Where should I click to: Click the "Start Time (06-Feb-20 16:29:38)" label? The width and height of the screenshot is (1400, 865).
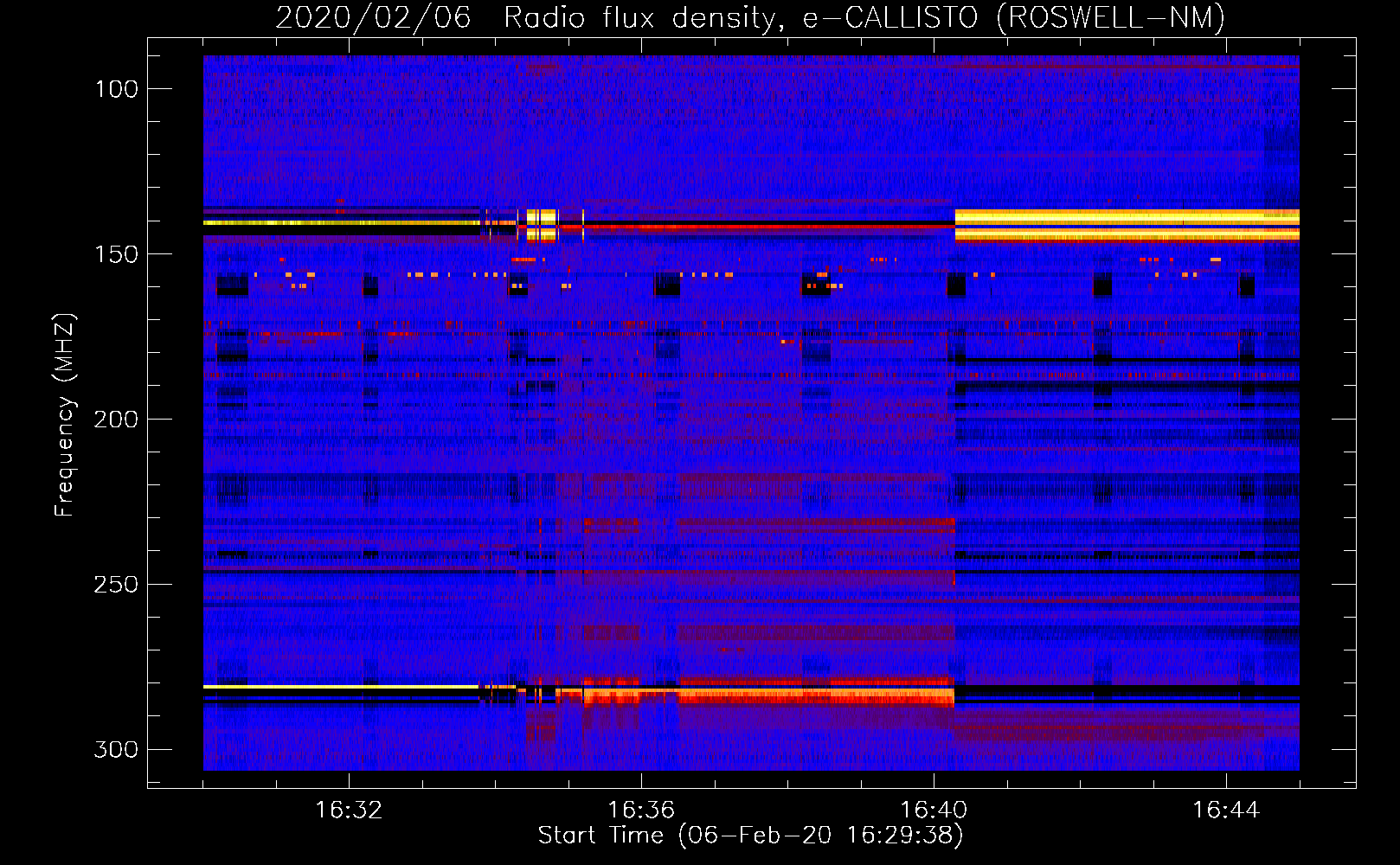pos(750,836)
